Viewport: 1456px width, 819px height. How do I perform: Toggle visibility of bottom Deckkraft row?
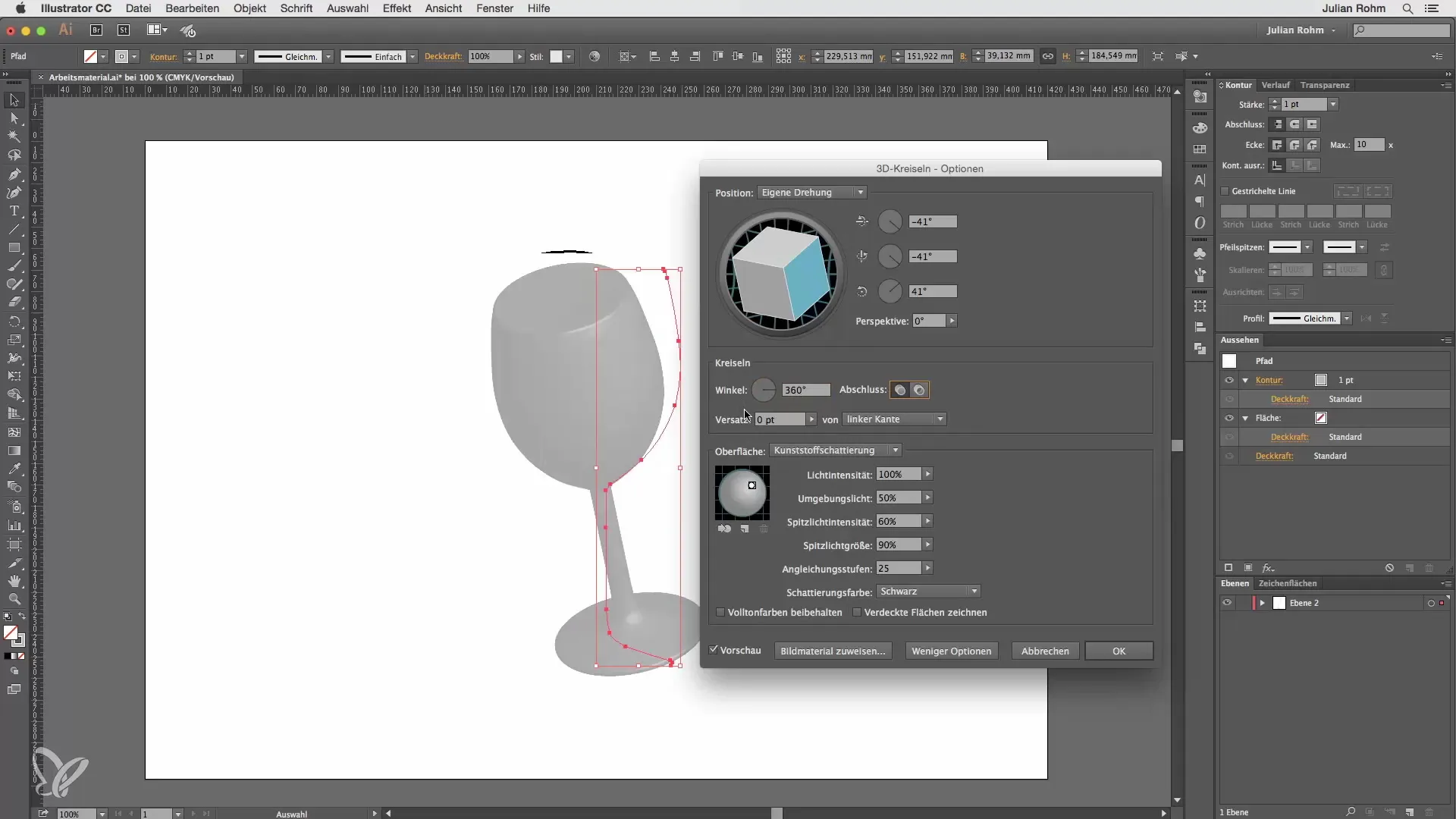[1229, 456]
